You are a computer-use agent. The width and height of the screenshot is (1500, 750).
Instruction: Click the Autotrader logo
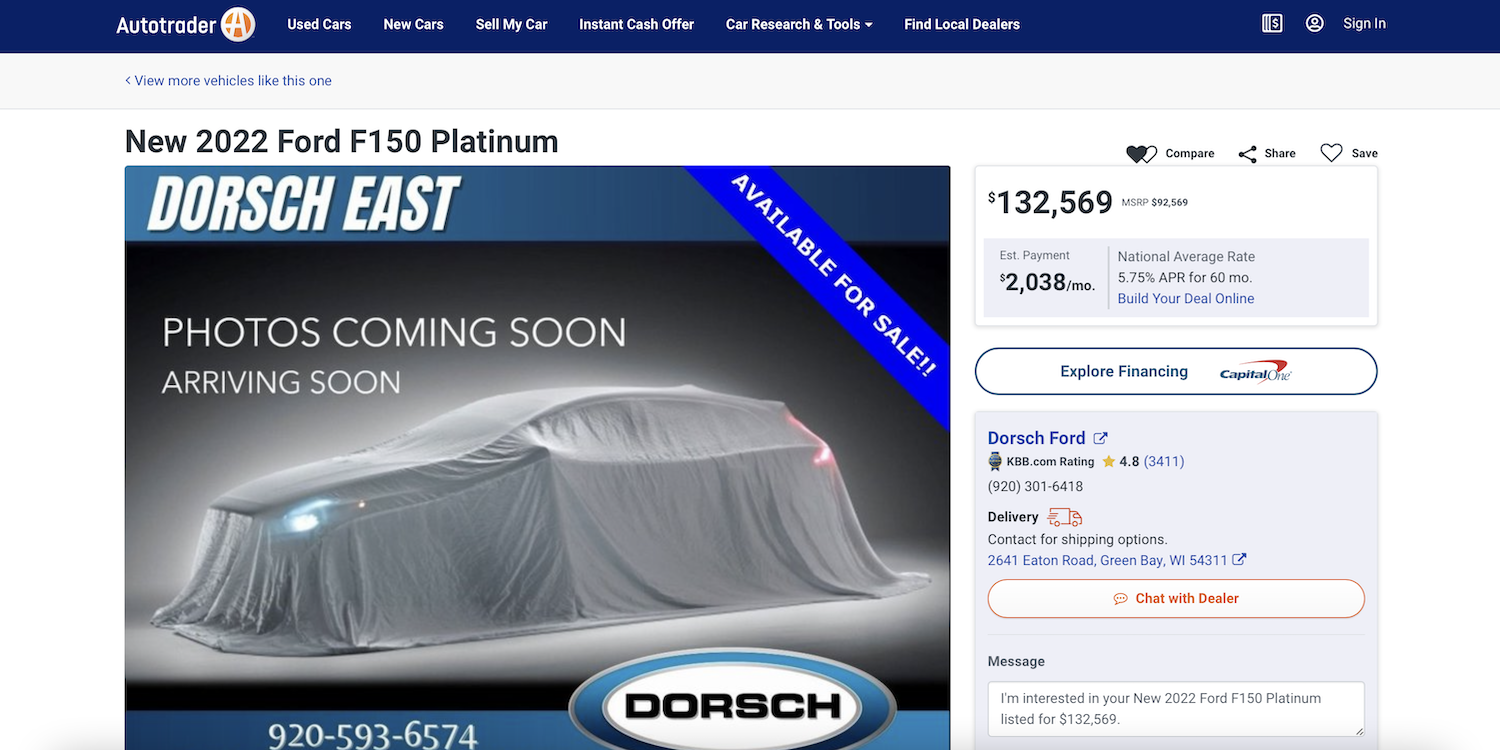(x=186, y=24)
